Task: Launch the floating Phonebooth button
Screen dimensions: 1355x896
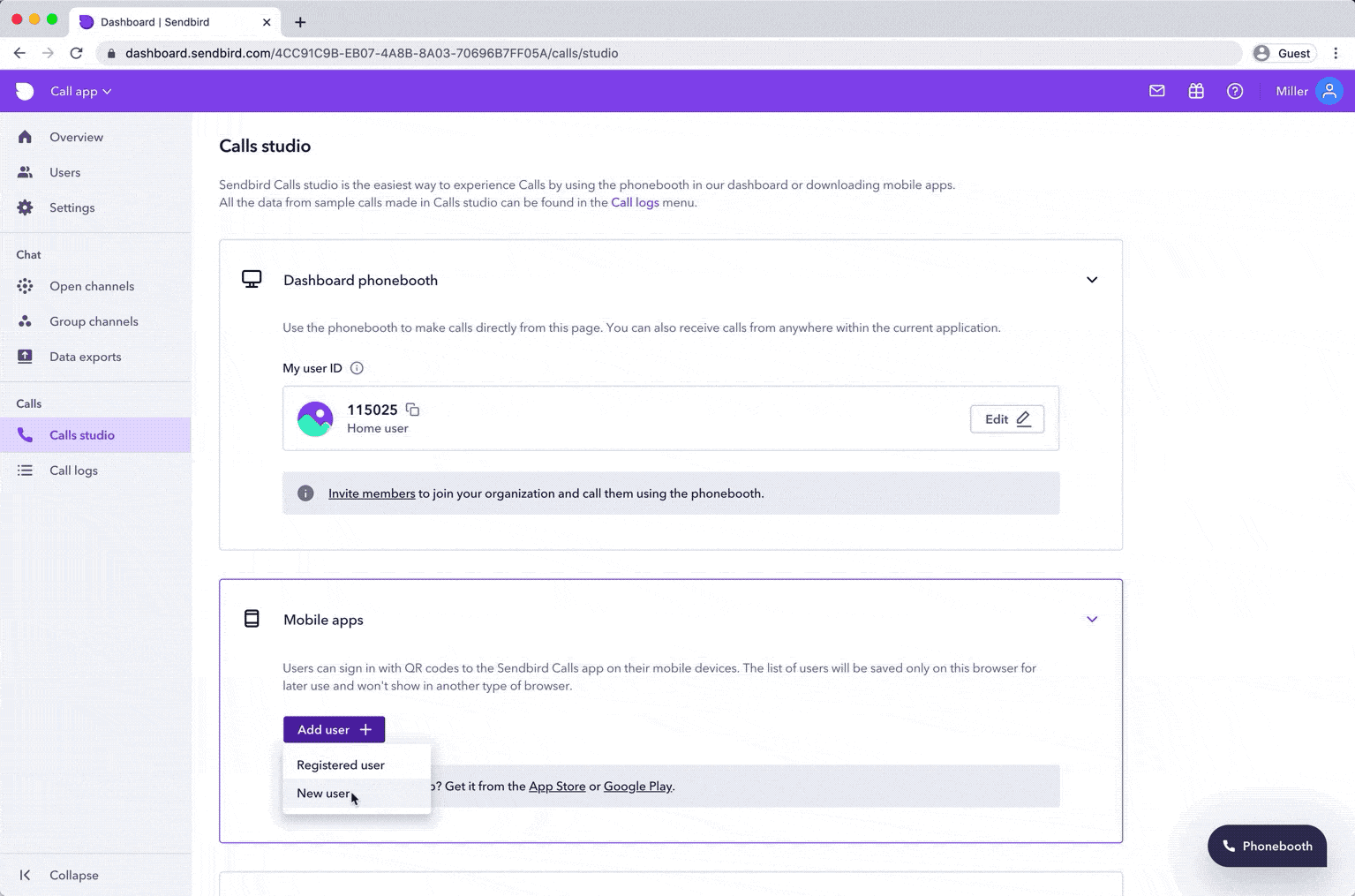Action: 1267,846
